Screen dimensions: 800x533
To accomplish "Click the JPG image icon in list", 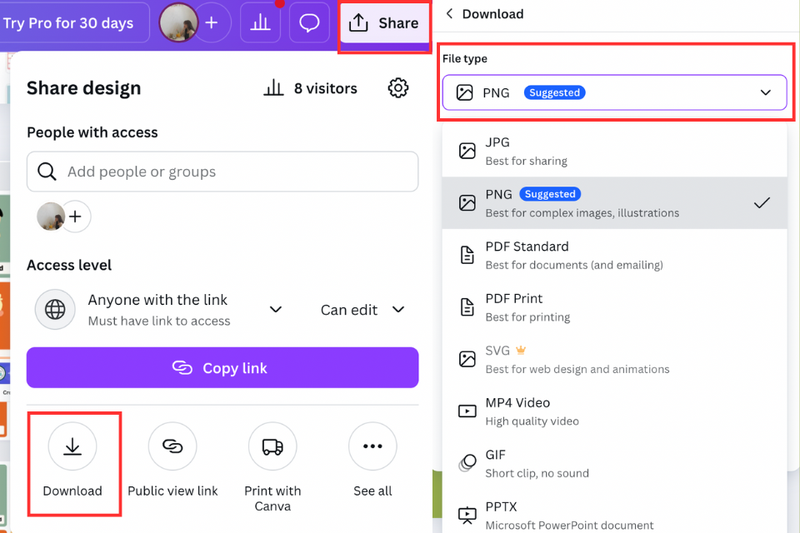I will coord(467,151).
